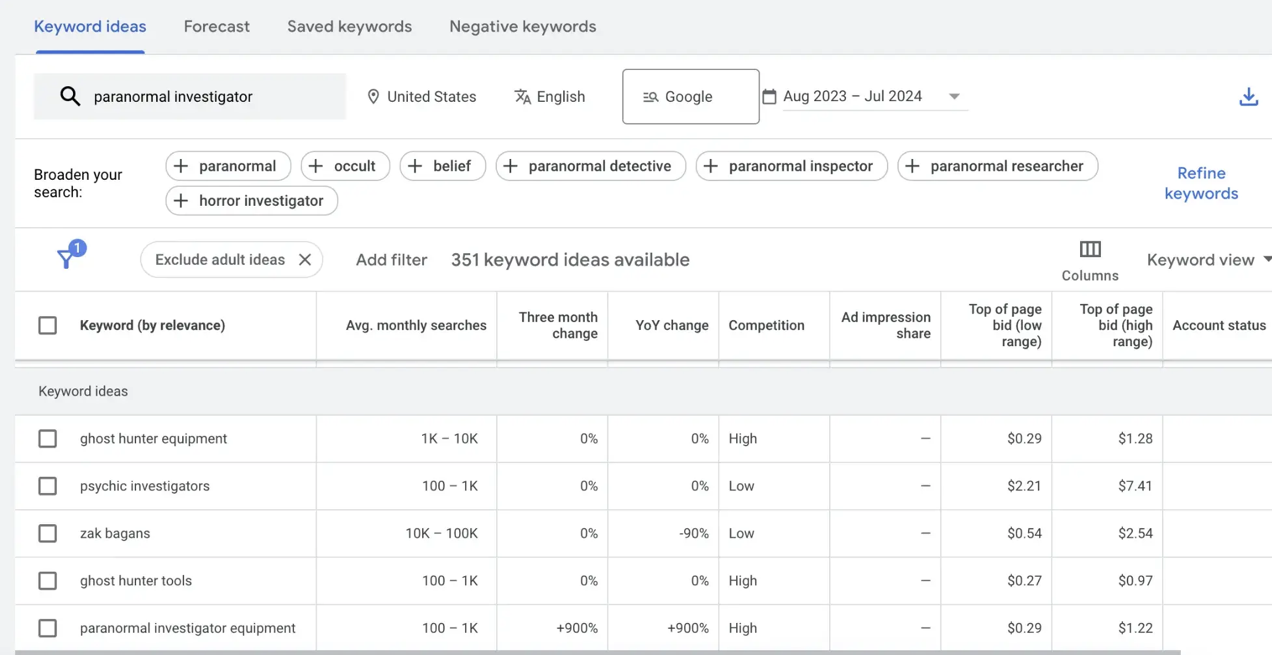Click plus icon on belief chip

tap(415, 166)
